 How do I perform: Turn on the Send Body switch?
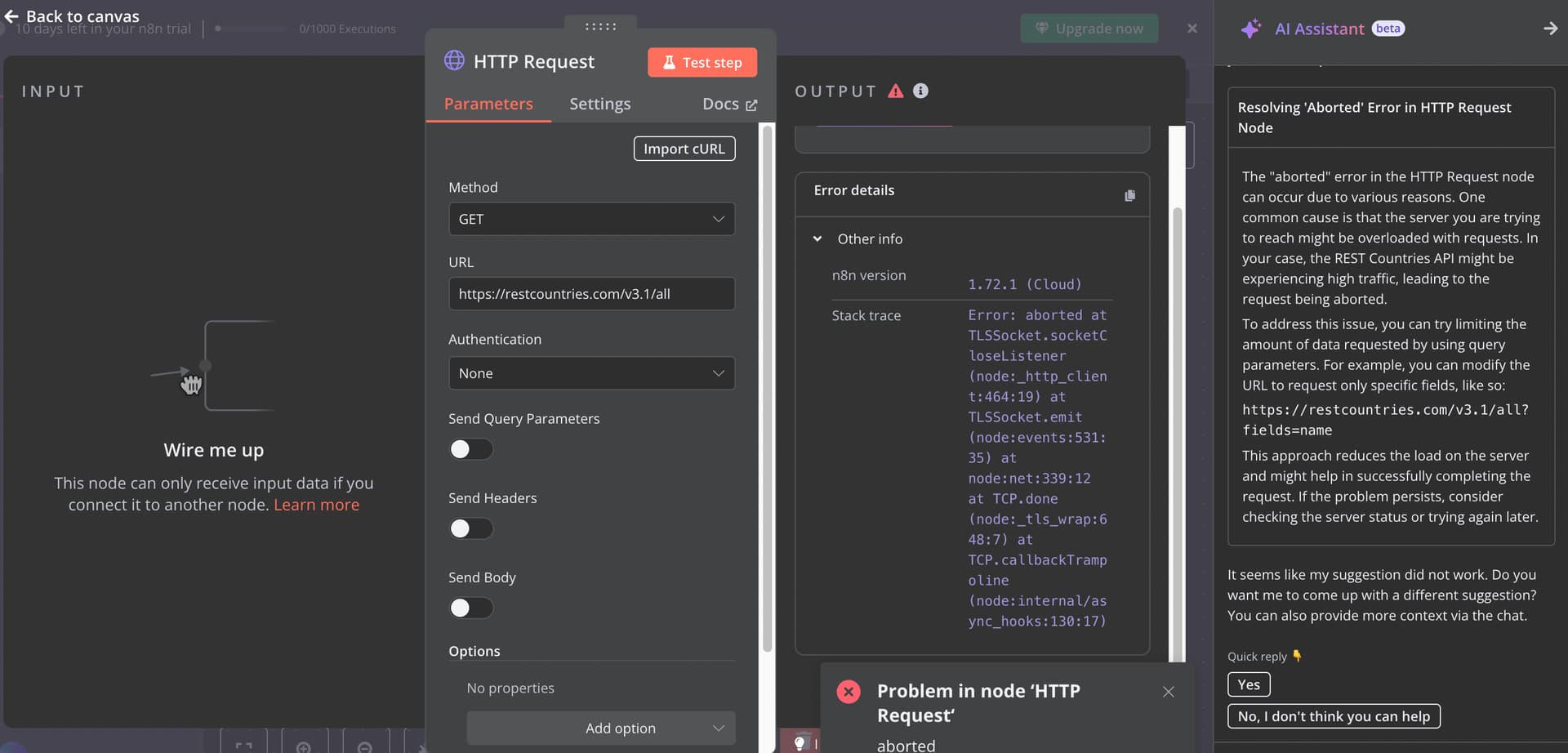coord(470,608)
